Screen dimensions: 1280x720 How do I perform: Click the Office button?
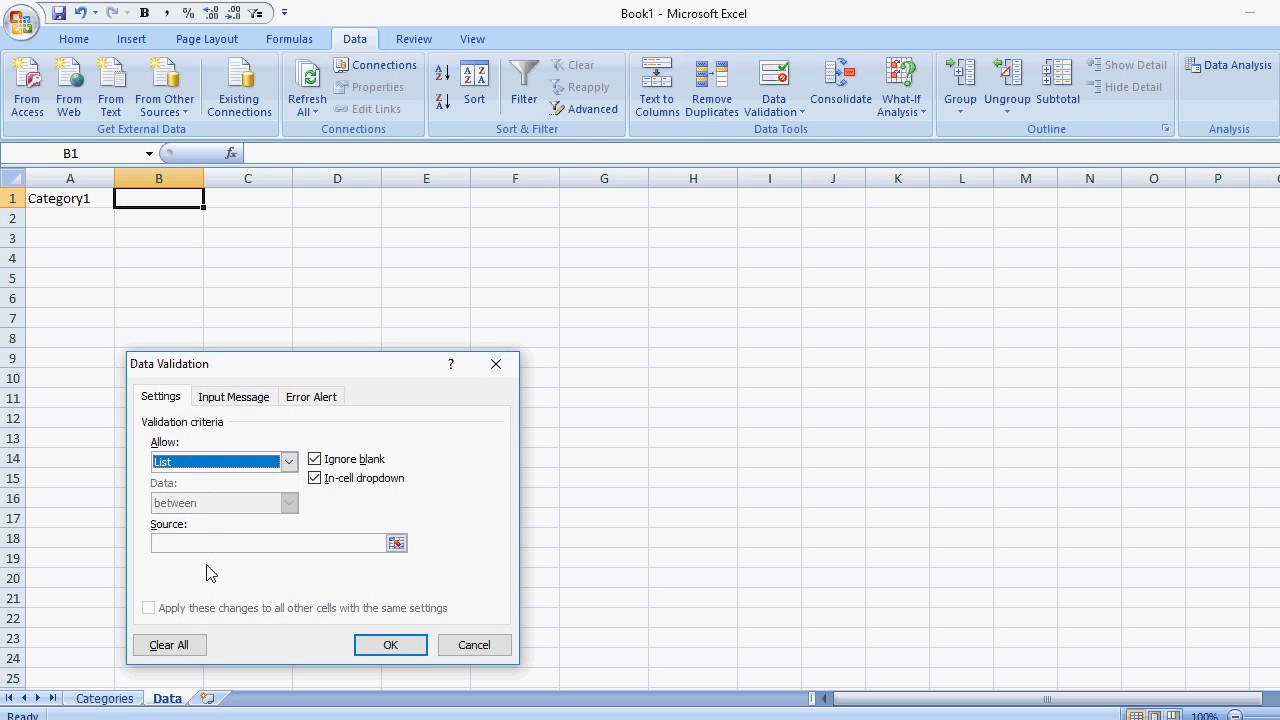click(x=20, y=21)
